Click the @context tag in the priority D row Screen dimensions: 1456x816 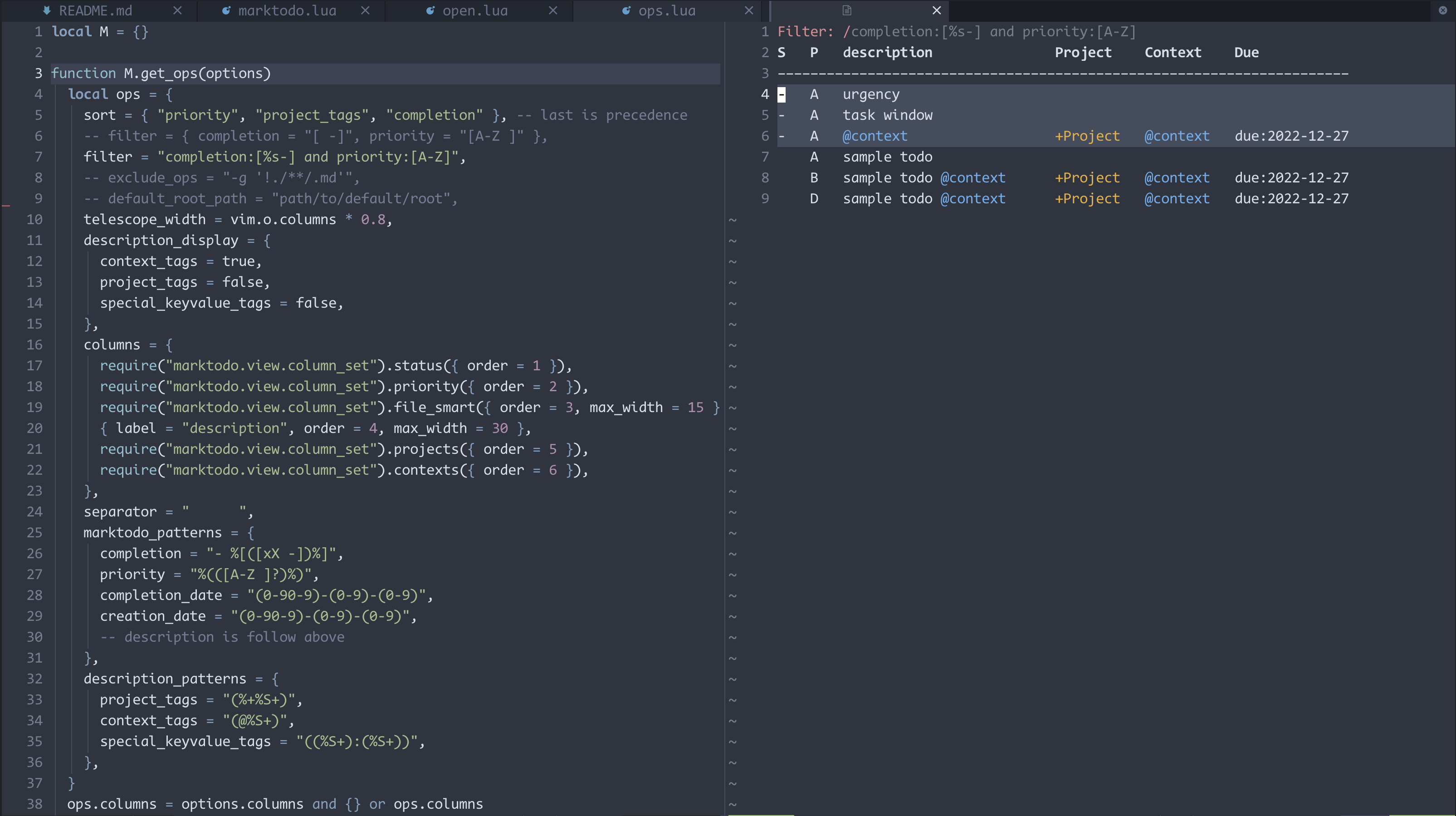point(1177,199)
